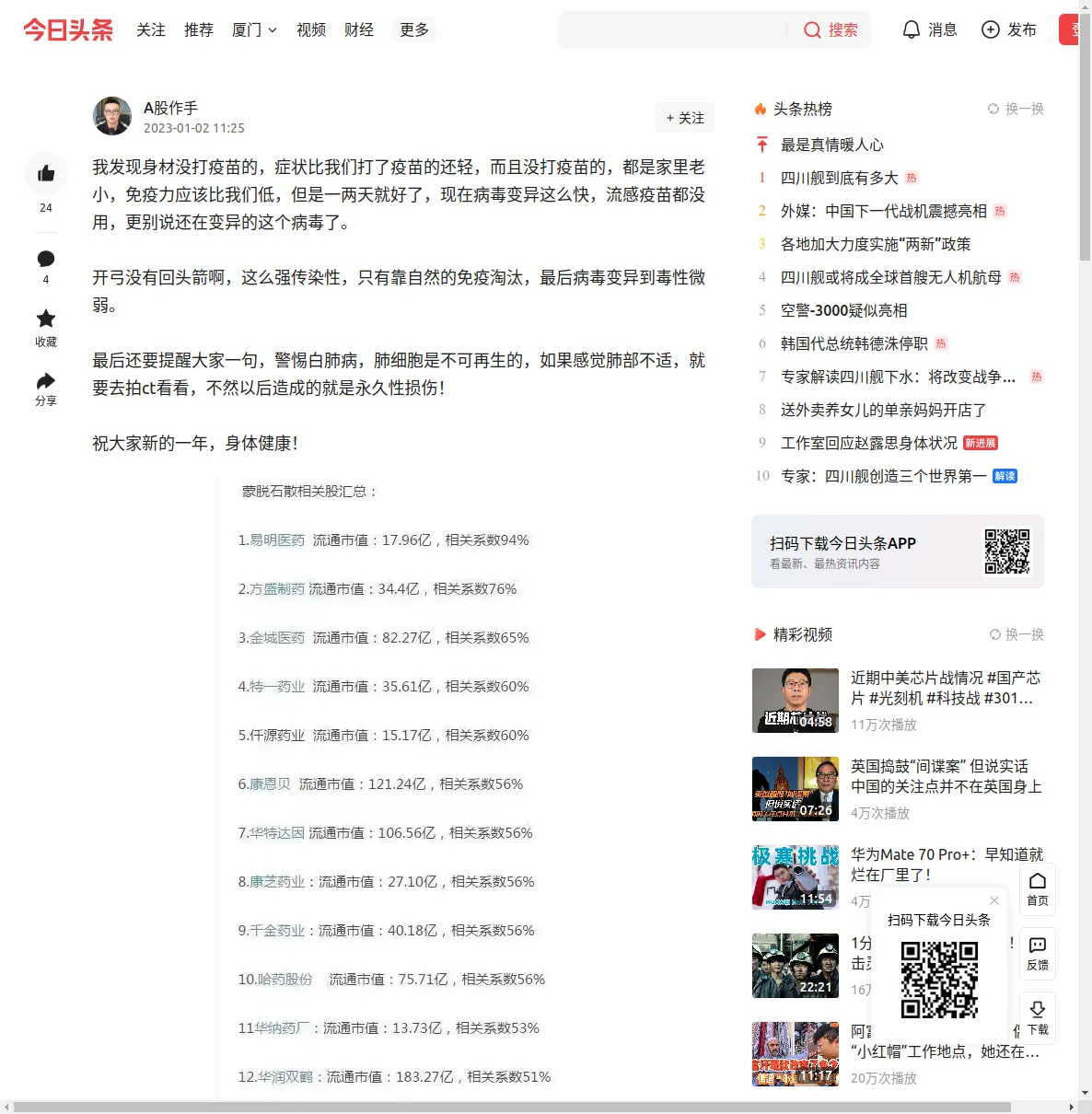Image resolution: width=1092 pixels, height=1114 pixels.
Task: Open comments via speech bubble icon
Action: pos(46,259)
